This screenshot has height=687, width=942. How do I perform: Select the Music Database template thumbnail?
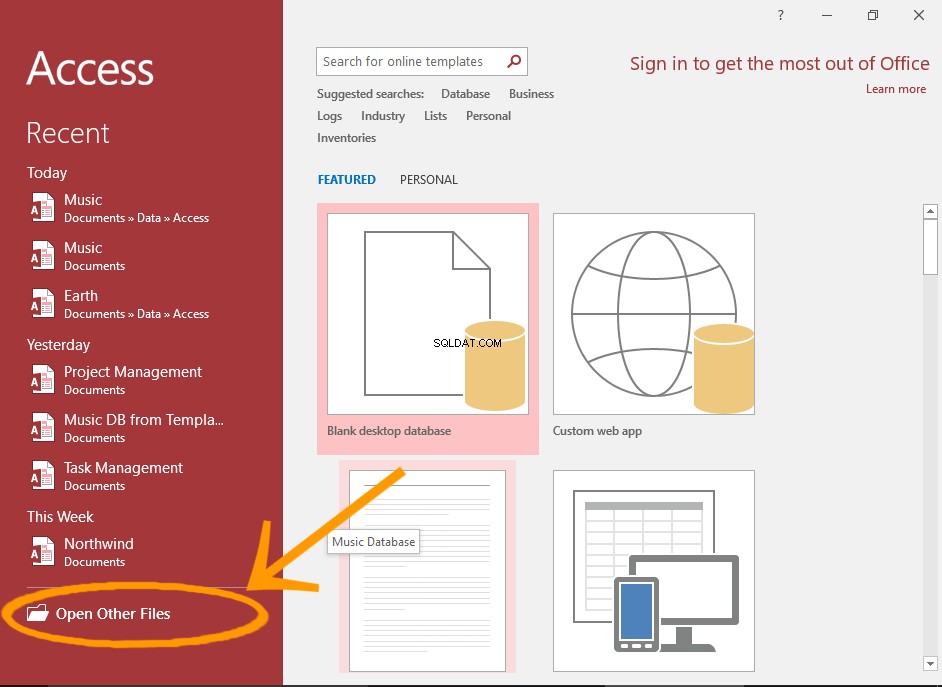[427, 570]
